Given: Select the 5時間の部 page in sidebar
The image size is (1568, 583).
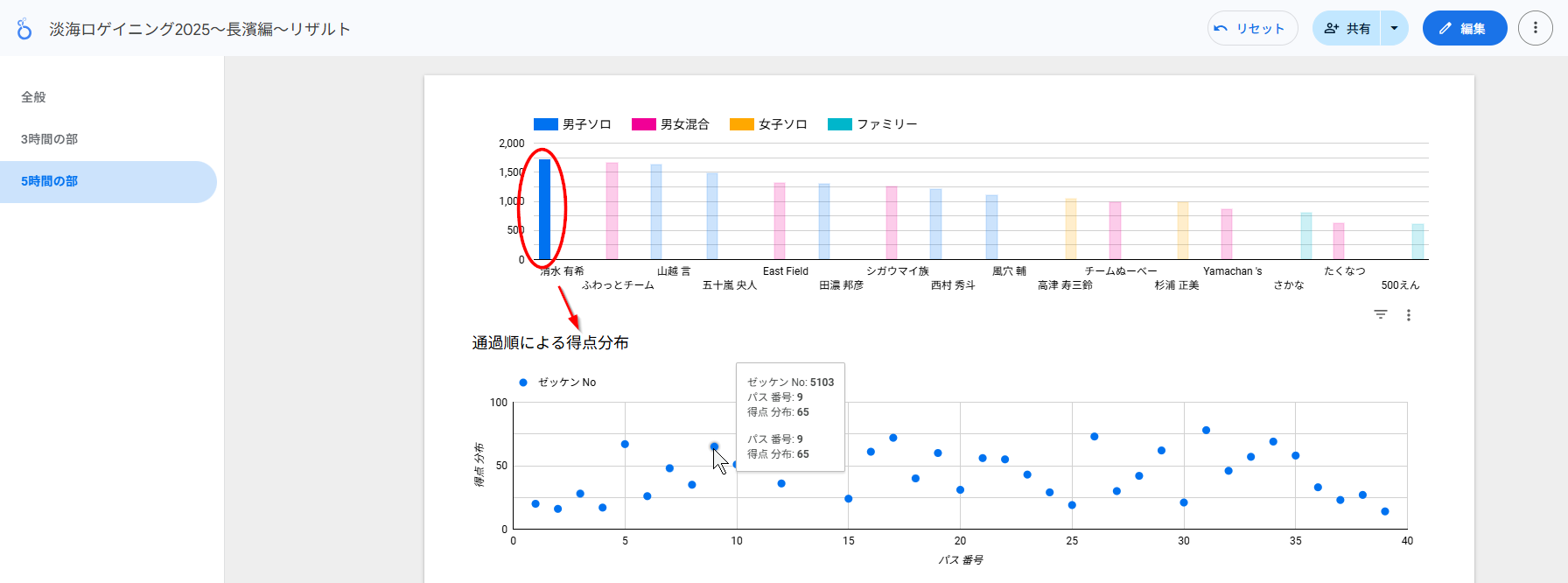Looking at the screenshot, I should [50, 181].
